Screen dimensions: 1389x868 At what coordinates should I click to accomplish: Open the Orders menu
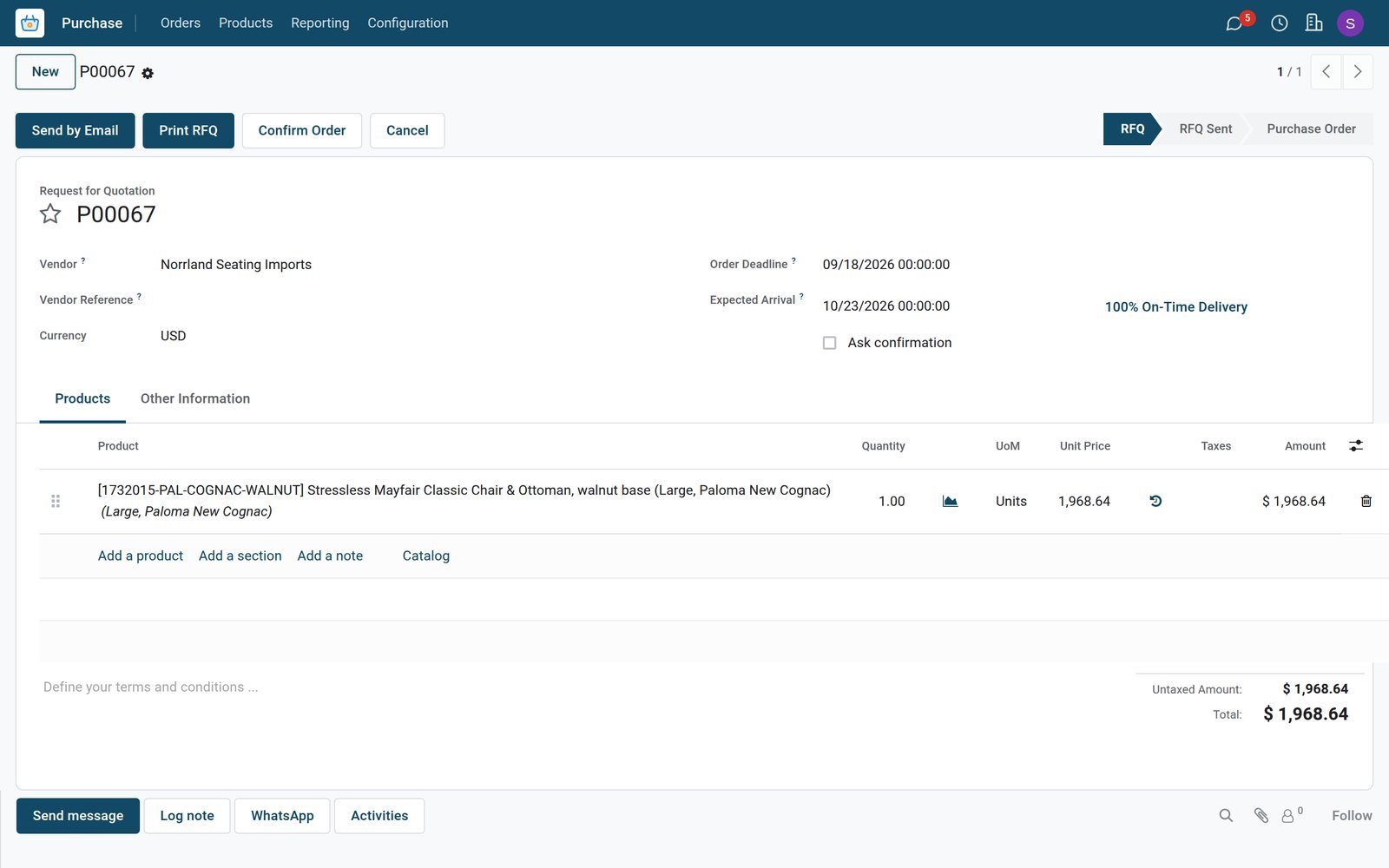181,23
